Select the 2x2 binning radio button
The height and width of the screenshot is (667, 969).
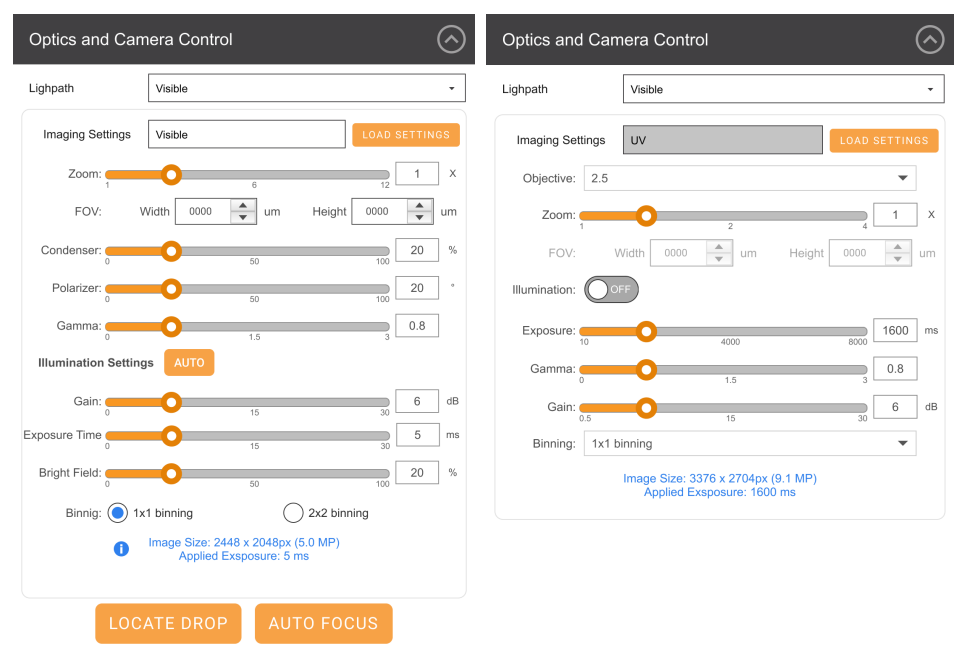click(x=293, y=513)
